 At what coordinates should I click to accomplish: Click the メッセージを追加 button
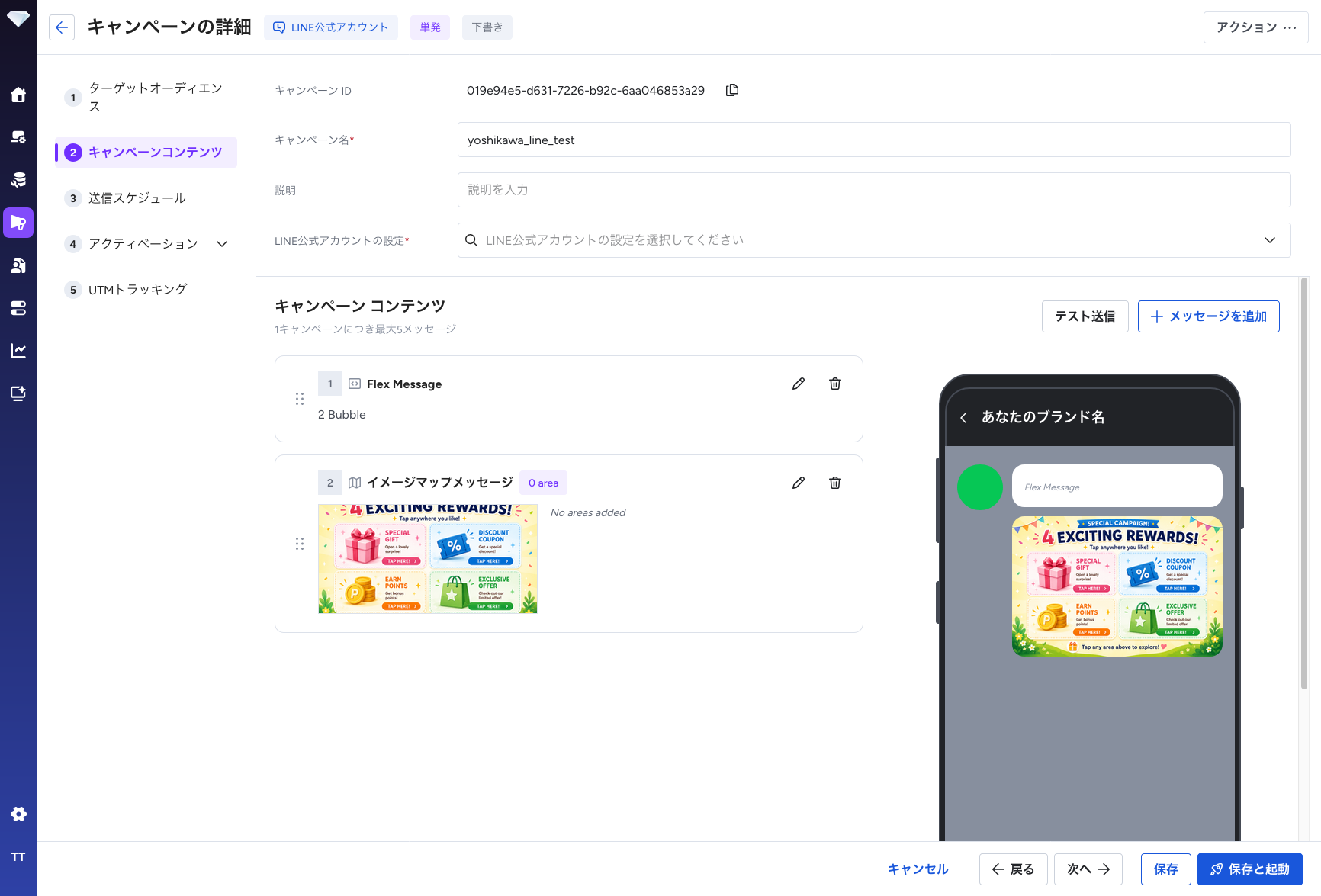[1209, 316]
